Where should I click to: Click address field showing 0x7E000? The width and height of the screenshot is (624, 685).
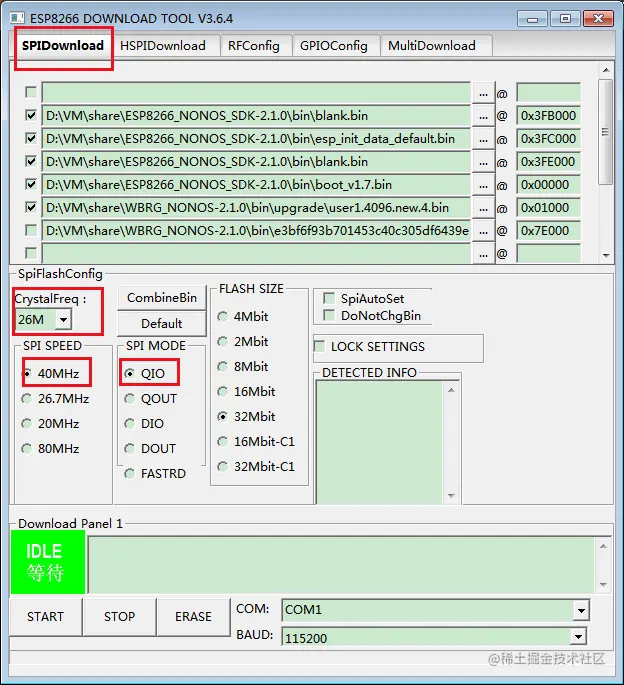click(x=548, y=231)
